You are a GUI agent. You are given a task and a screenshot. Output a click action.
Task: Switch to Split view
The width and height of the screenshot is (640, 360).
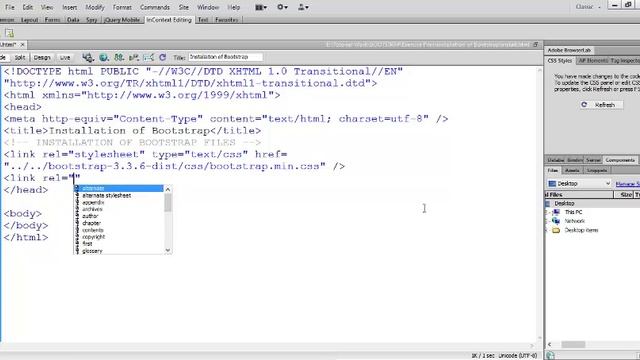(x=20, y=58)
